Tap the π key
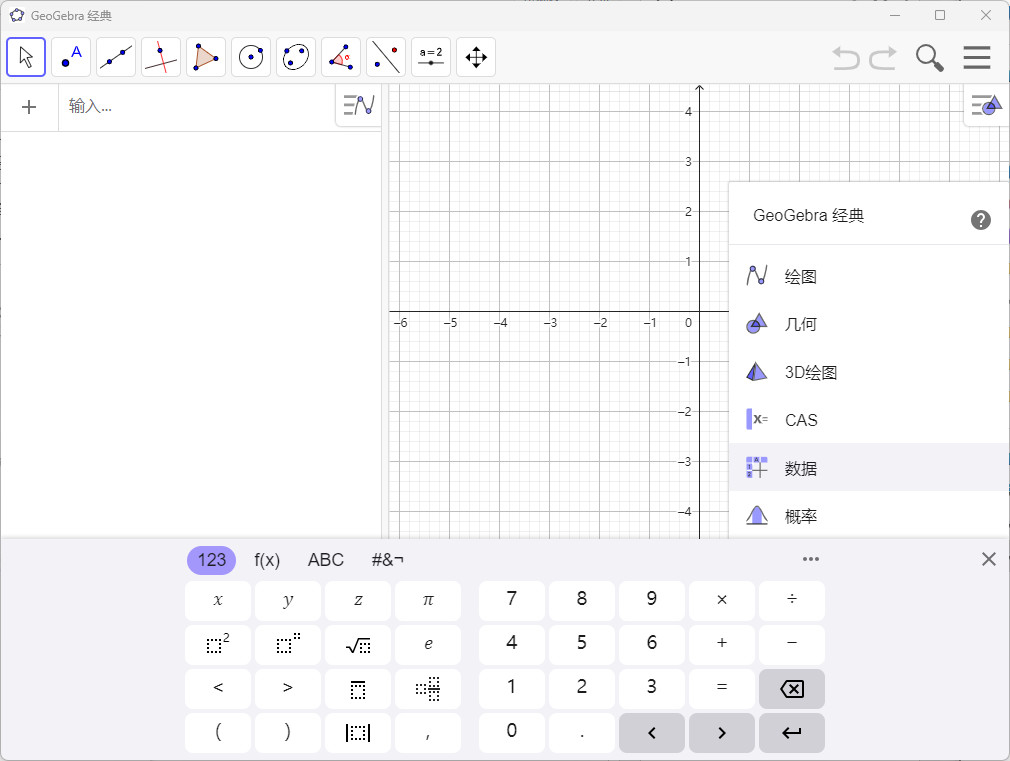The height and width of the screenshot is (761, 1010). point(428,601)
